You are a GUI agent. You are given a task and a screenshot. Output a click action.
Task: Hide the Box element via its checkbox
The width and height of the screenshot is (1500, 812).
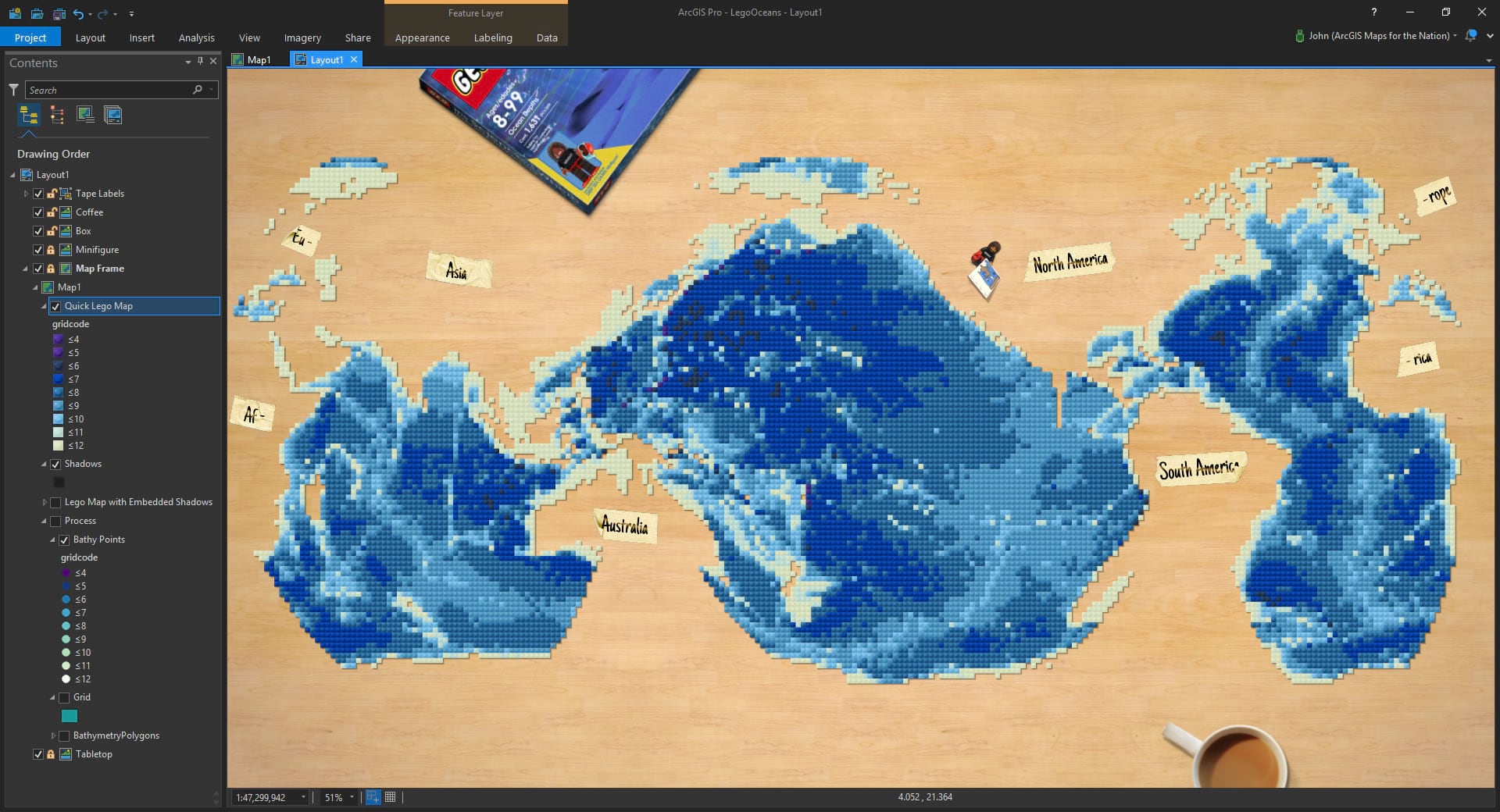(x=37, y=230)
